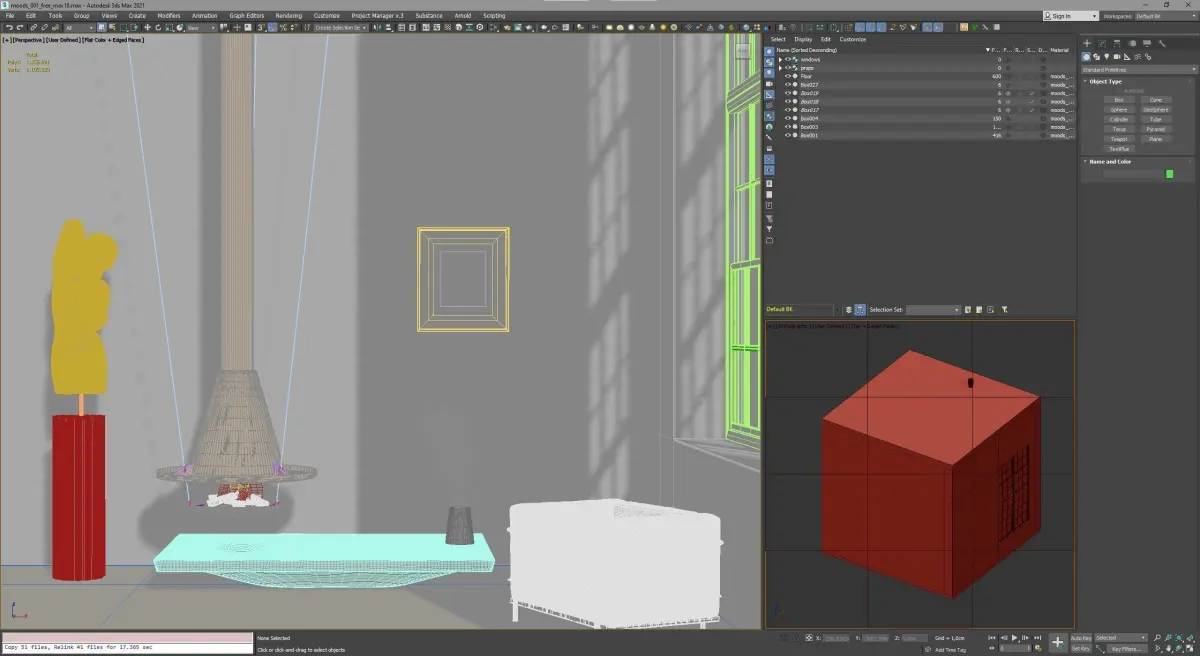This screenshot has height=656, width=1200.
Task: Select the Geometry category icon
Action: [1086, 57]
